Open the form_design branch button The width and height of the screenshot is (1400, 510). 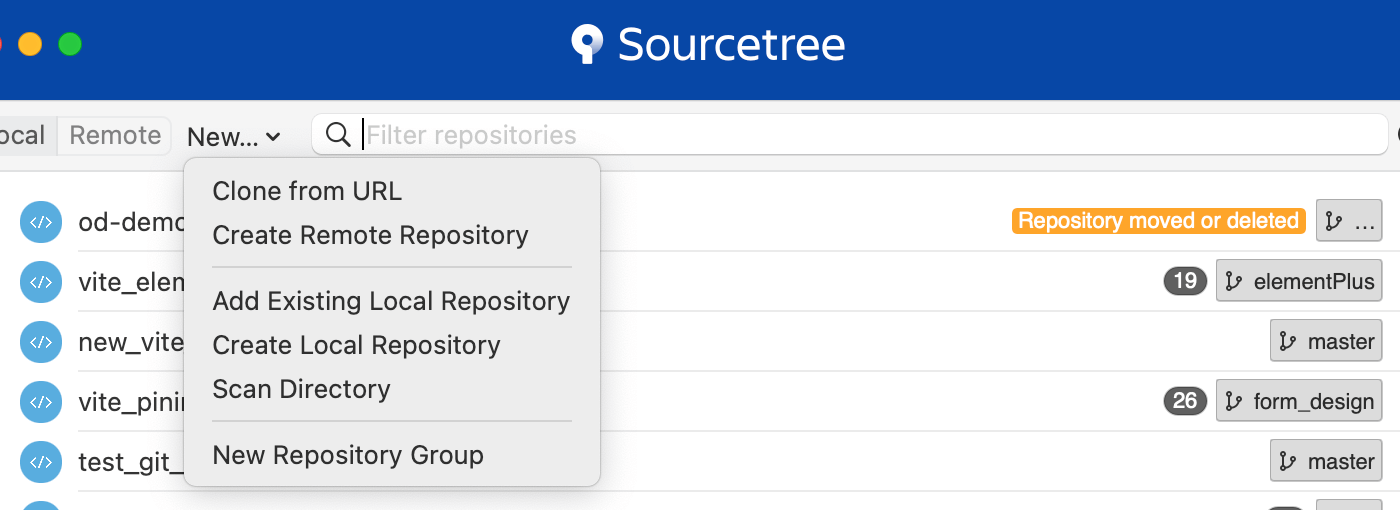coord(1299,401)
